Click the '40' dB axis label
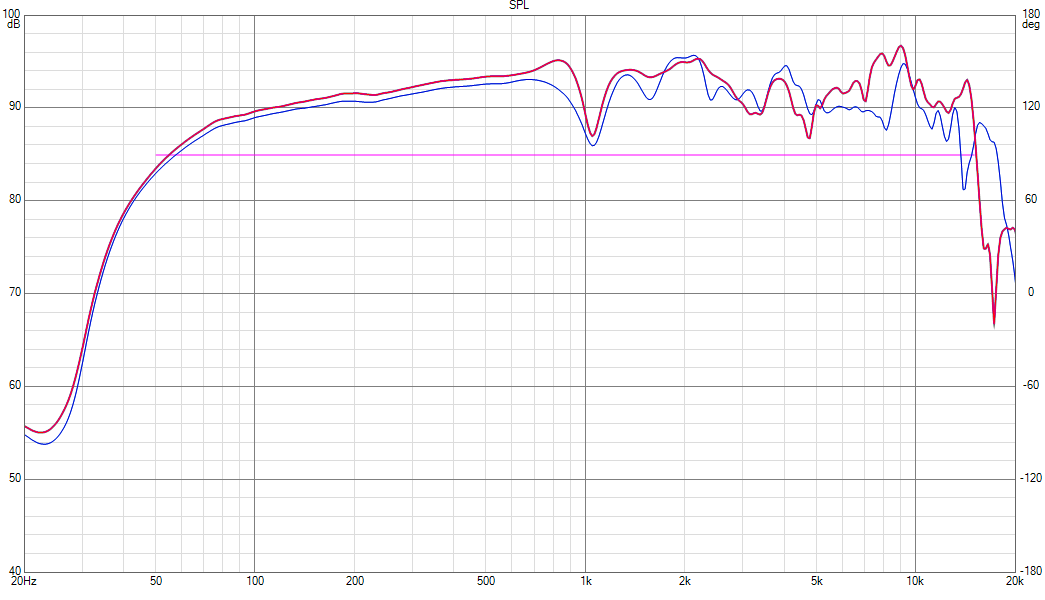 point(15,571)
